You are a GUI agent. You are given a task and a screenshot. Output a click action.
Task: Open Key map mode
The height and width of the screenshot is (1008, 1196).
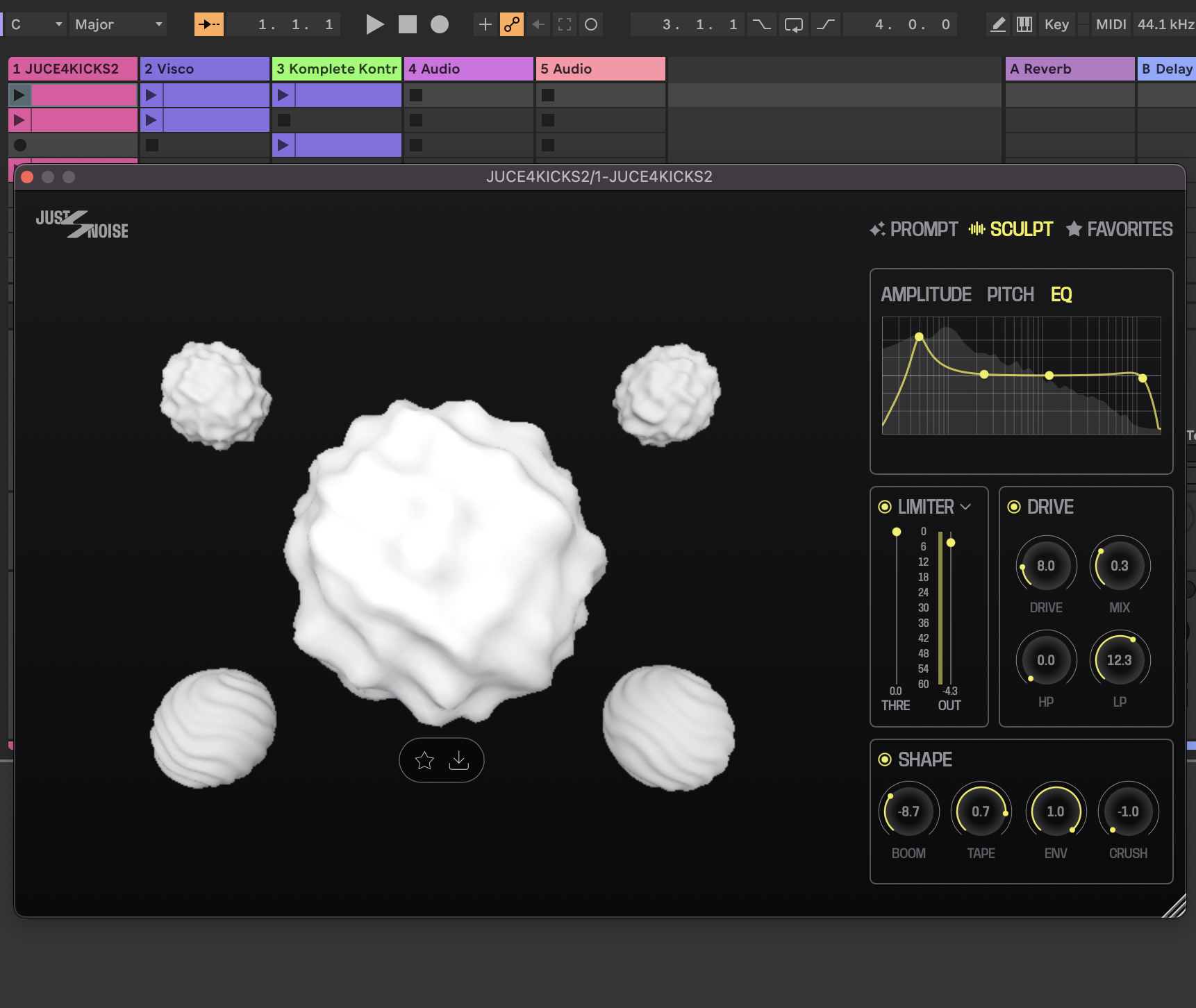(1056, 25)
